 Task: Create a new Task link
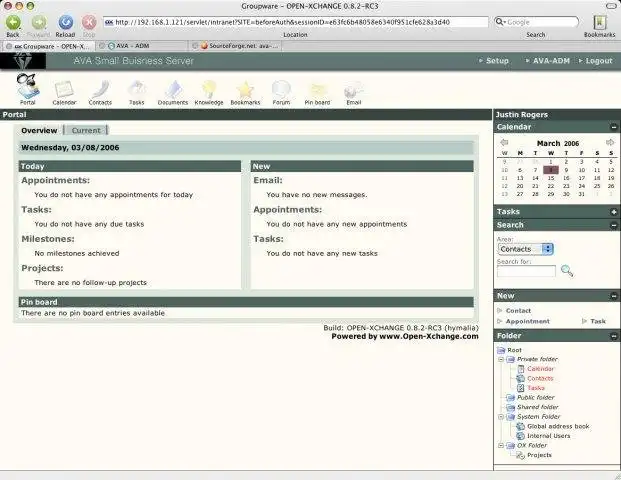[x=598, y=321]
